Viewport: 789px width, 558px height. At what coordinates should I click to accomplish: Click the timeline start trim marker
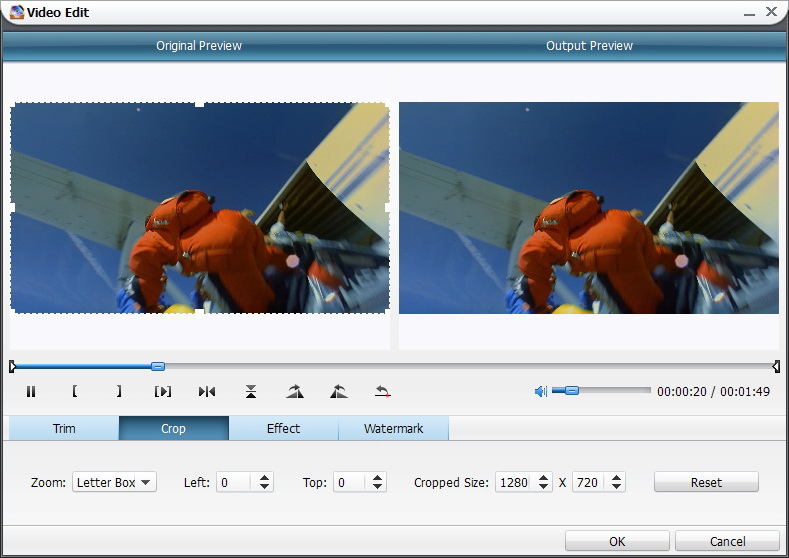point(13,366)
